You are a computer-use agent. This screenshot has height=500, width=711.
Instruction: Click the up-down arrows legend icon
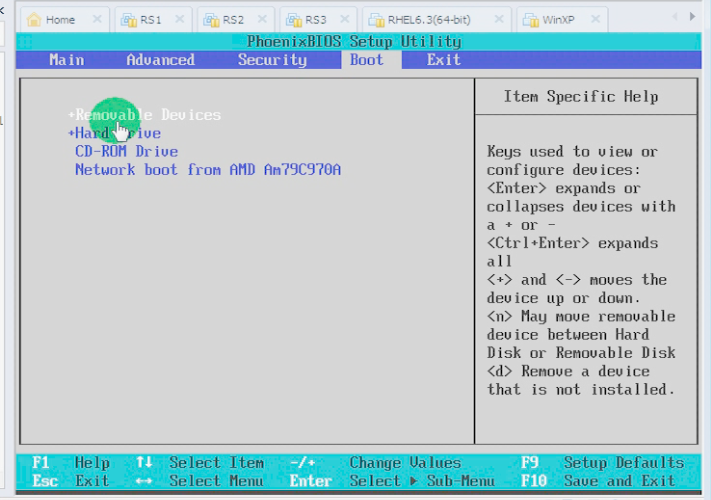tap(144, 462)
